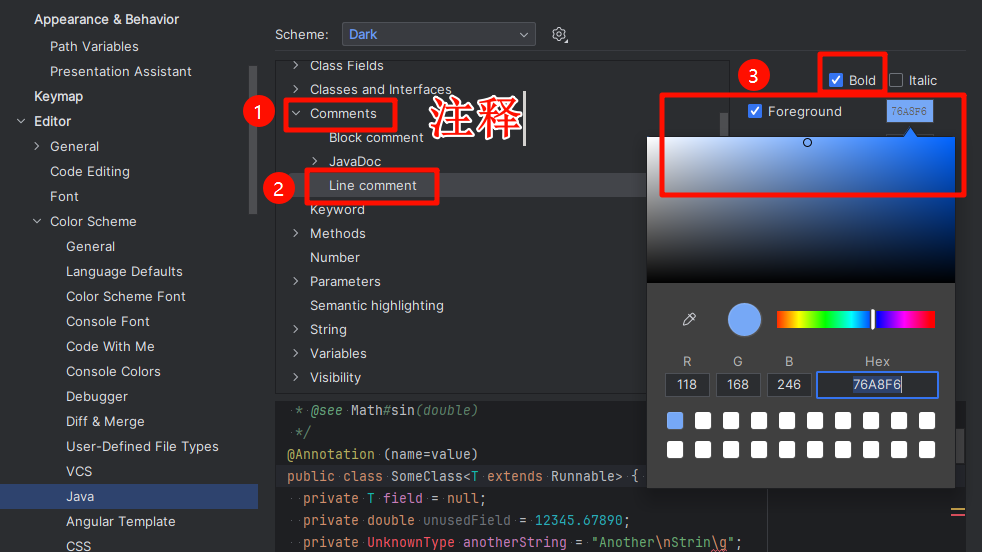Select Code With Me color settings

pyautogui.click(x=110, y=346)
